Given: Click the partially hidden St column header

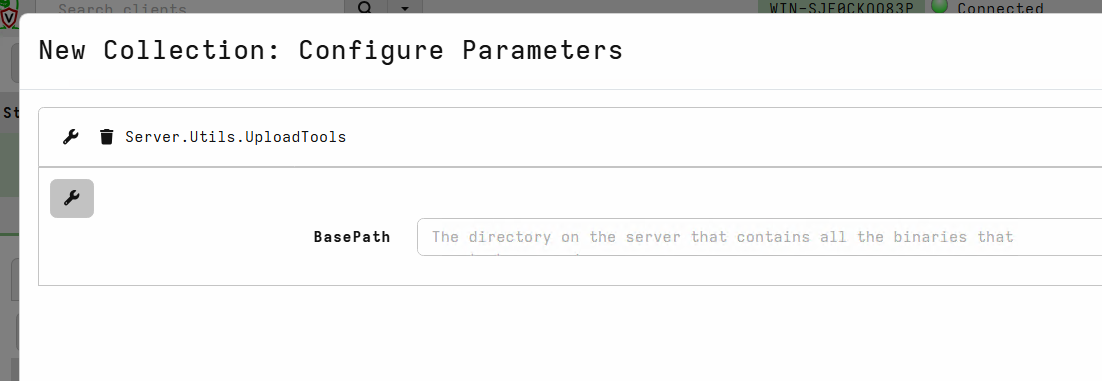Looking at the screenshot, I should pos(10,112).
